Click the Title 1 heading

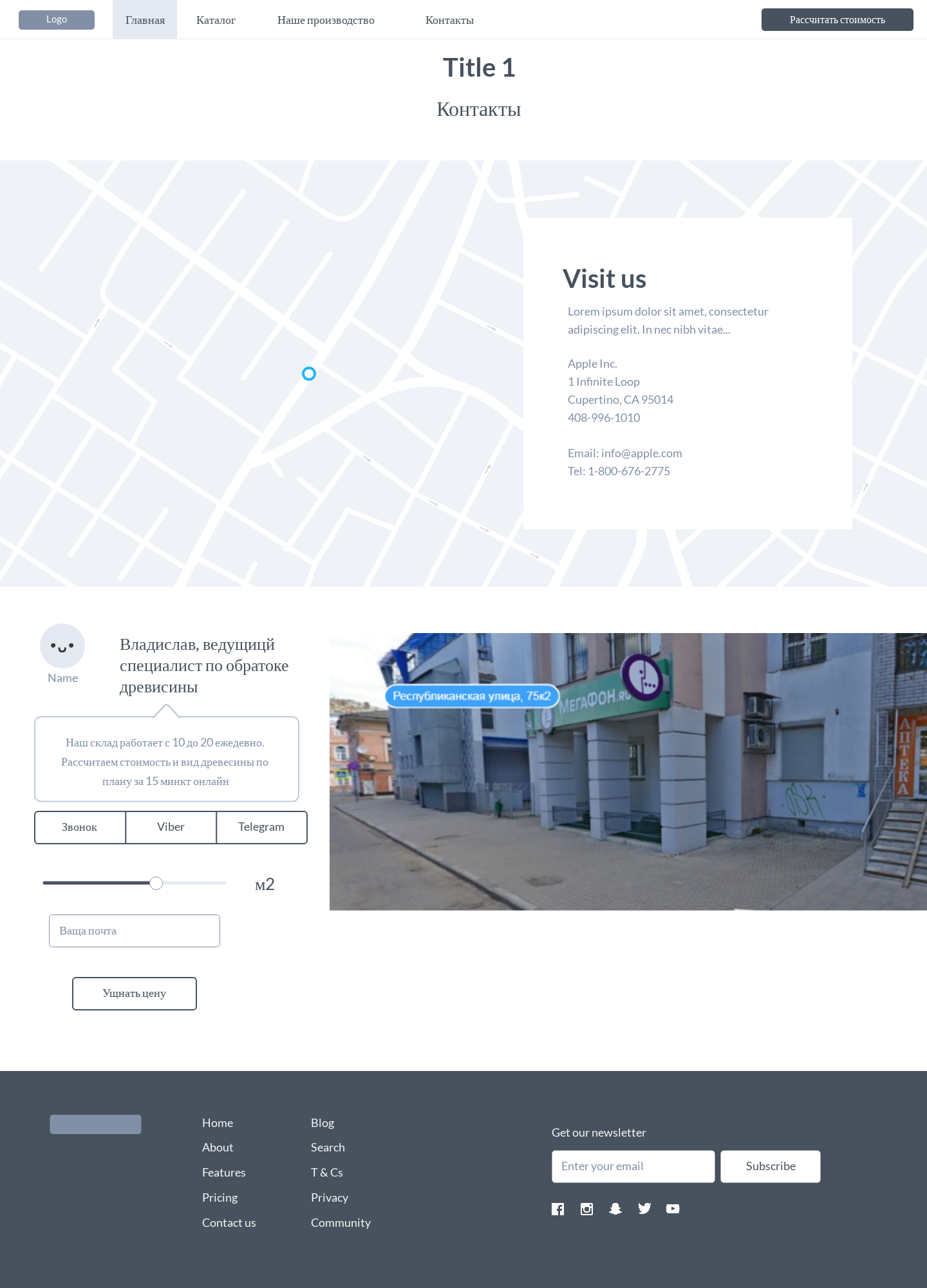(x=479, y=68)
